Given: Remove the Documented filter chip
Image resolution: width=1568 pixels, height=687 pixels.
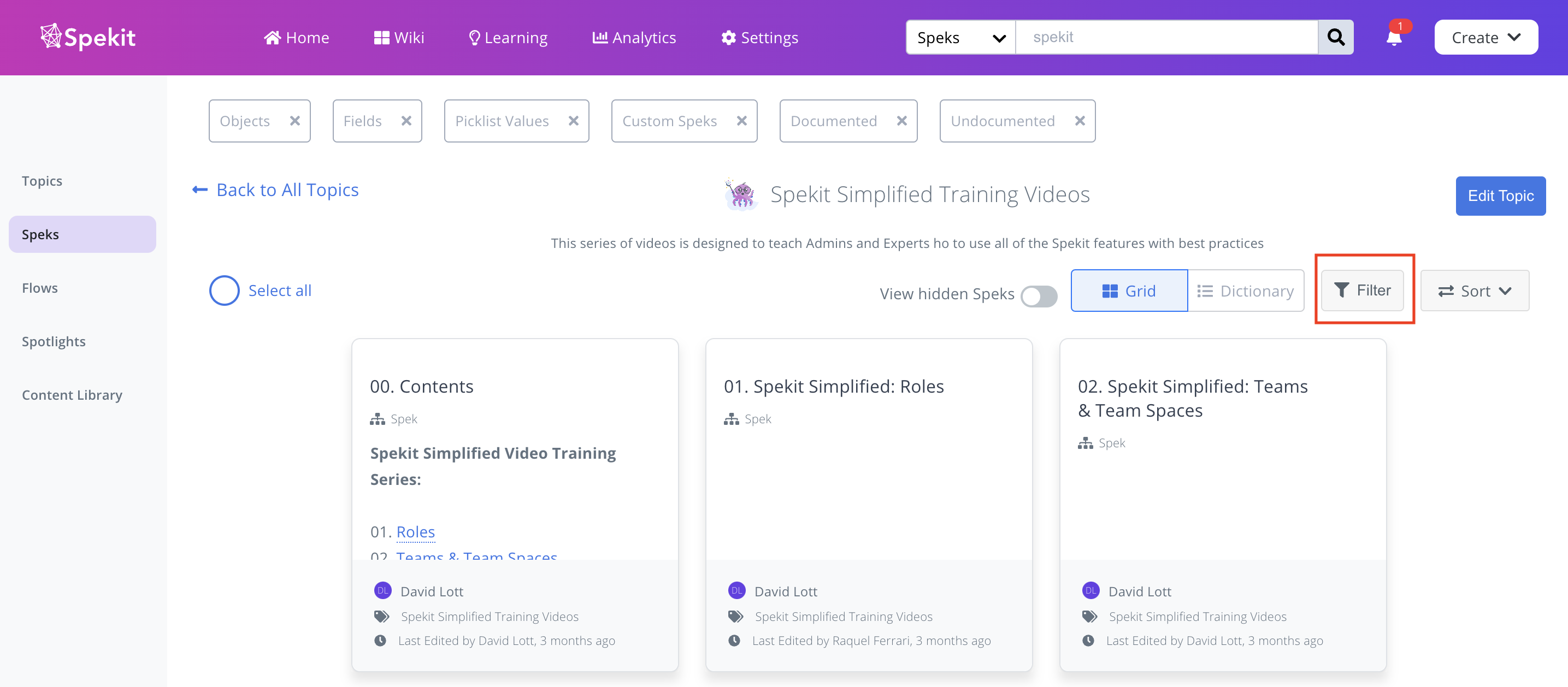Looking at the screenshot, I should (902, 121).
